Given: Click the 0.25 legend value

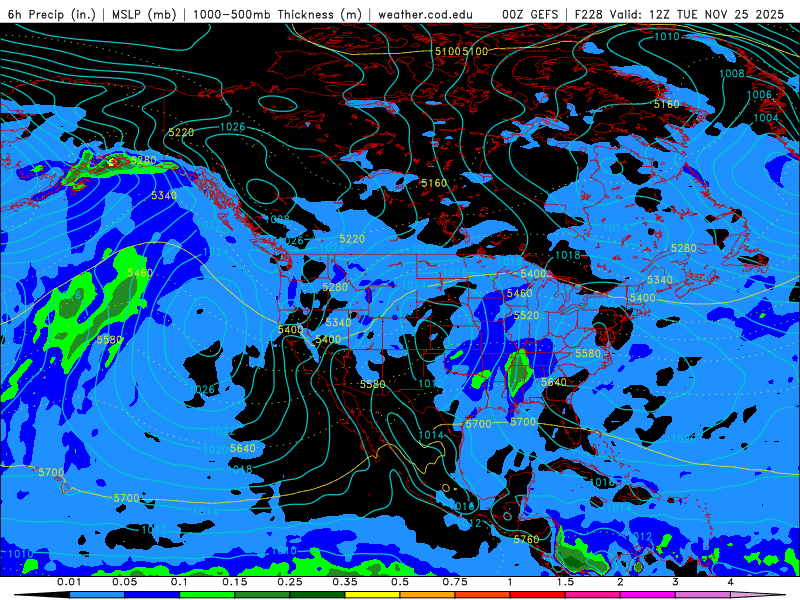Looking at the screenshot, I should 290,582.
